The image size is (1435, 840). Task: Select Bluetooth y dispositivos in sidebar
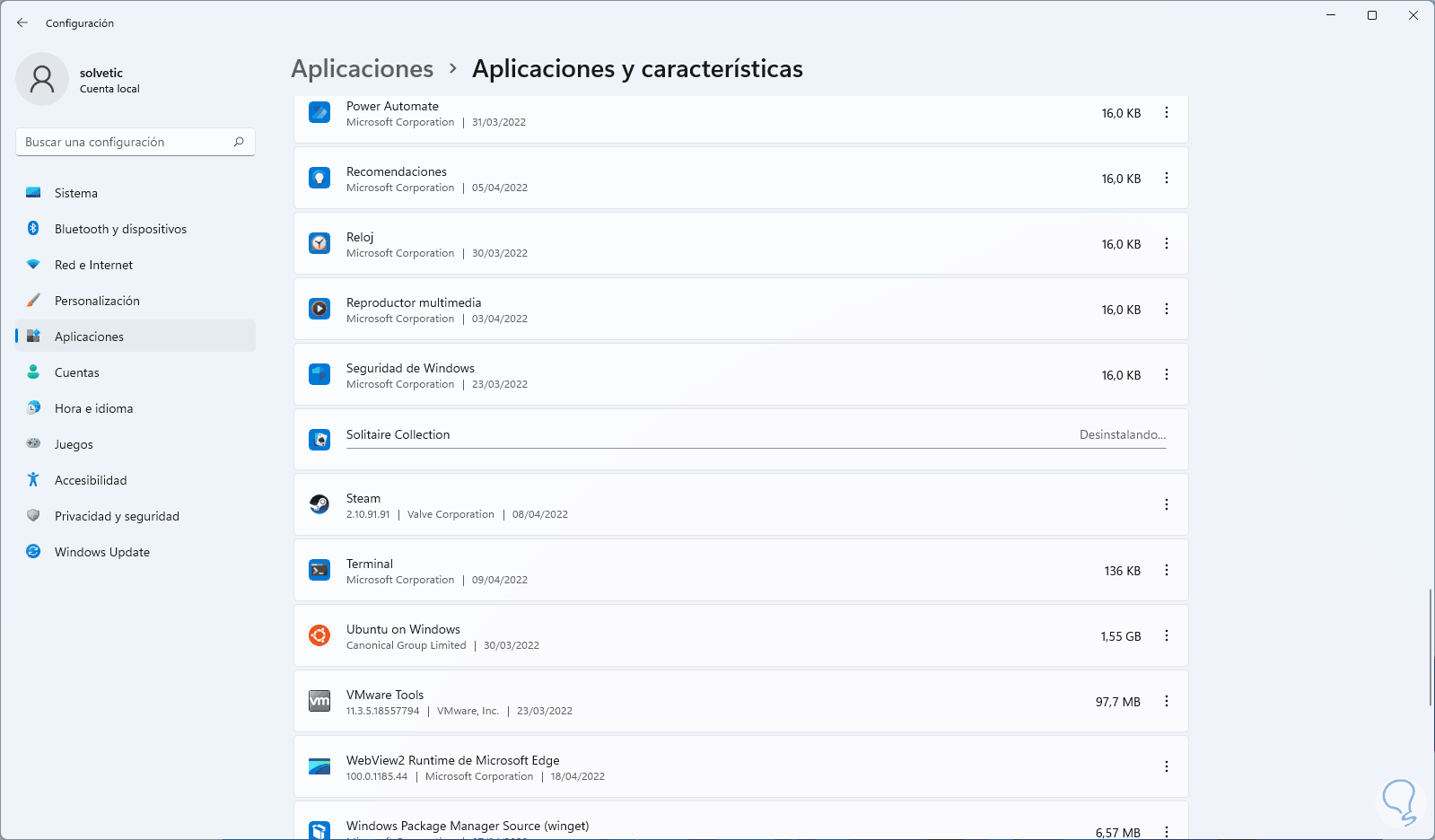[x=120, y=229]
